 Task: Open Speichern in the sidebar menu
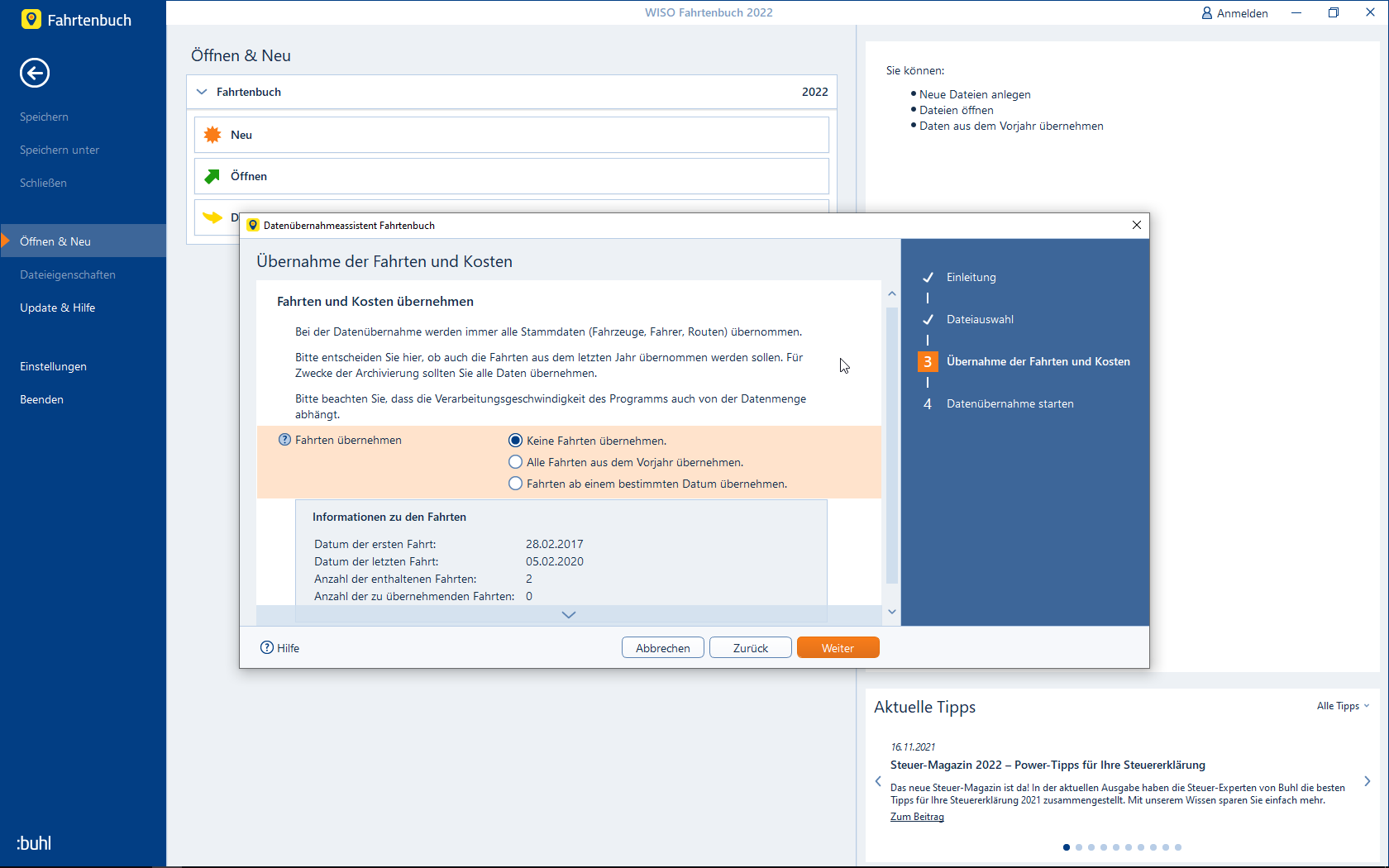tap(44, 117)
